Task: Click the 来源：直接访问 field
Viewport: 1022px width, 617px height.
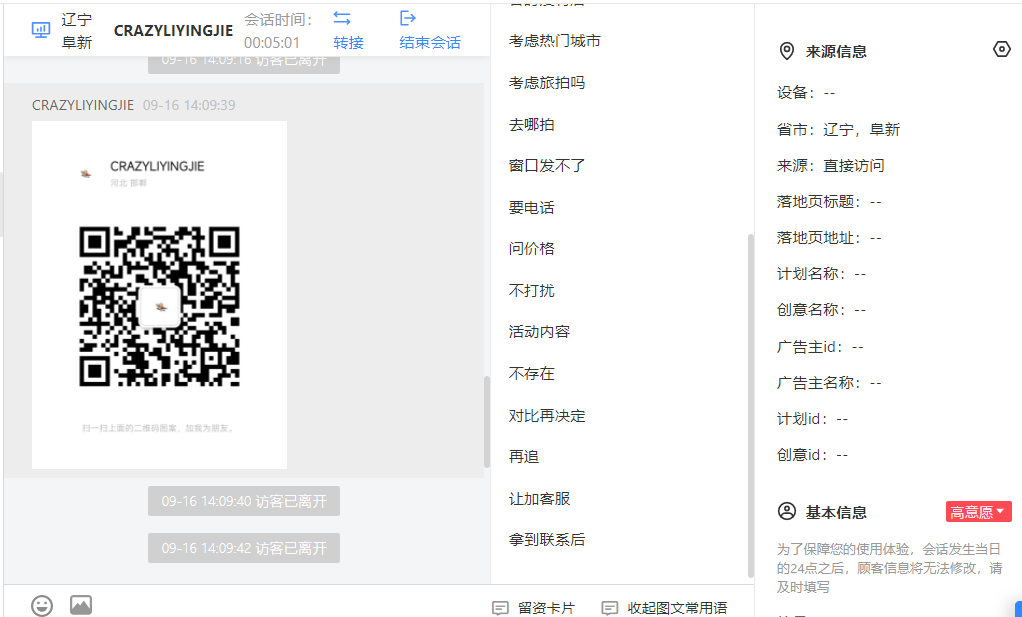Action: 830,165
